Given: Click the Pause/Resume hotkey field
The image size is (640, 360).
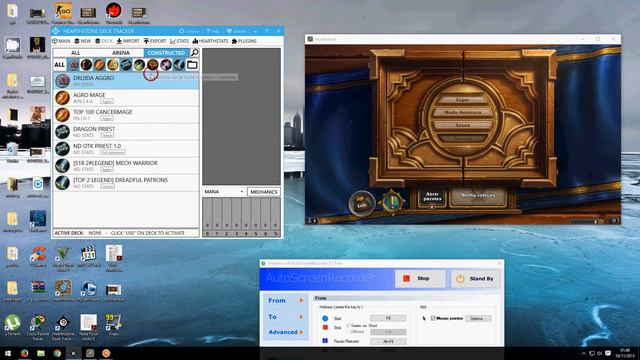Looking at the screenshot, I should click(x=388, y=341).
